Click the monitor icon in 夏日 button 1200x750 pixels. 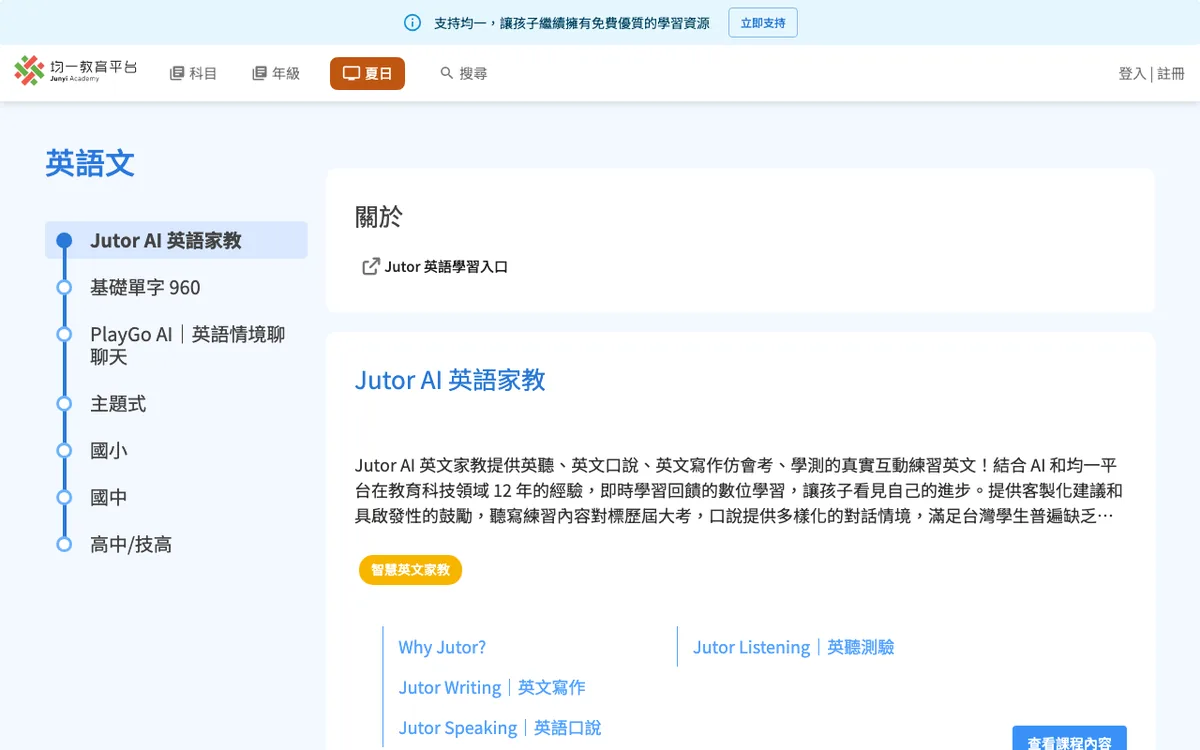(x=351, y=73)
